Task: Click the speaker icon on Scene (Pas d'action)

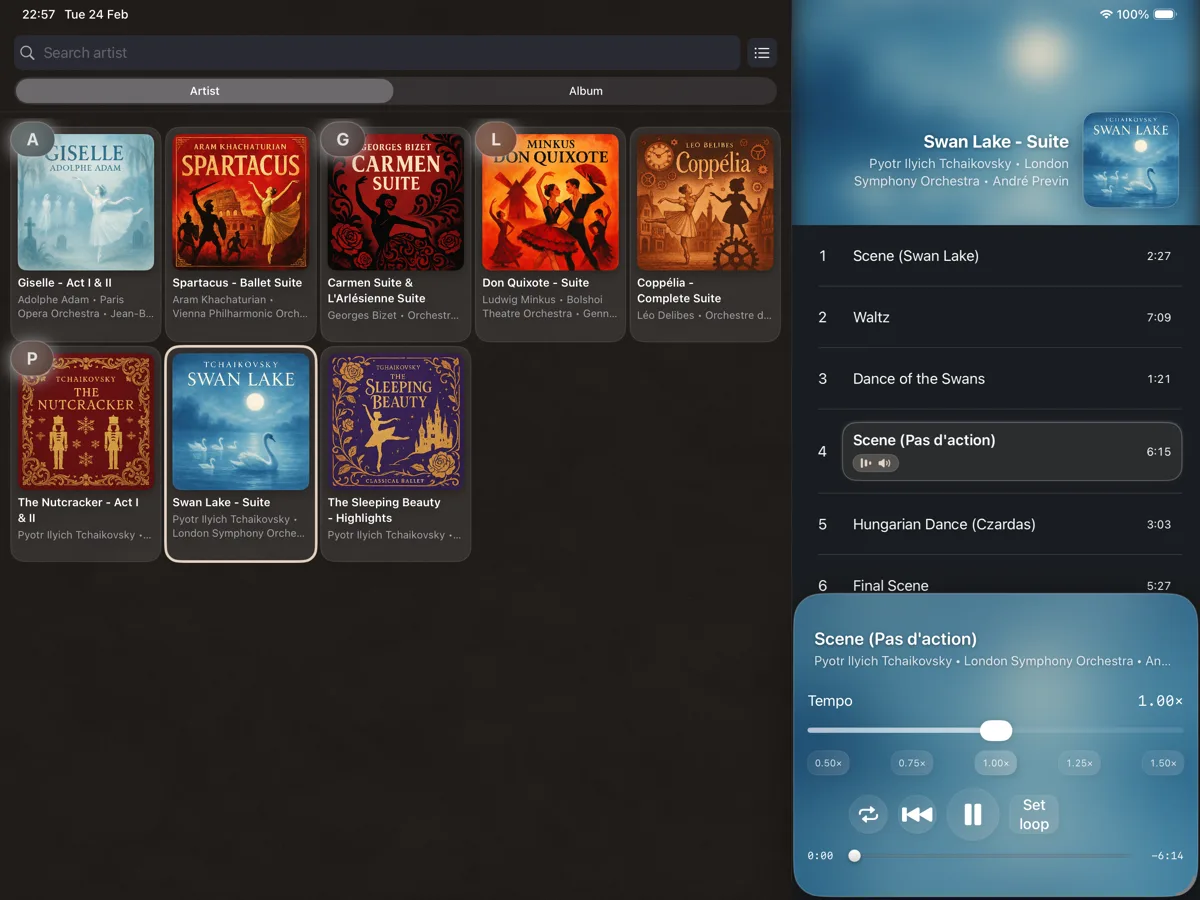Action: pyautogui.click(x=883, y=462)
